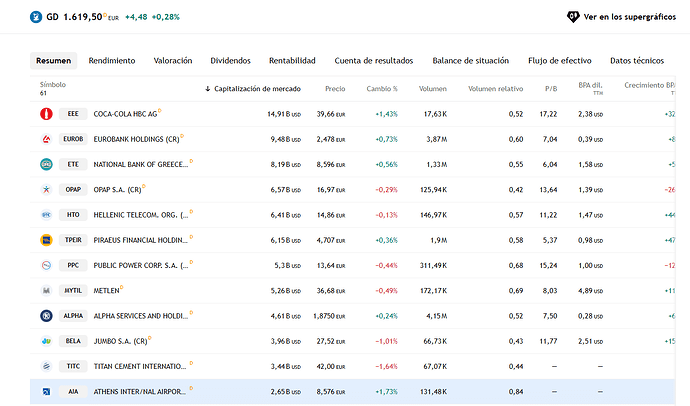Click the ALPHA ticker badge

pos(73,316)
